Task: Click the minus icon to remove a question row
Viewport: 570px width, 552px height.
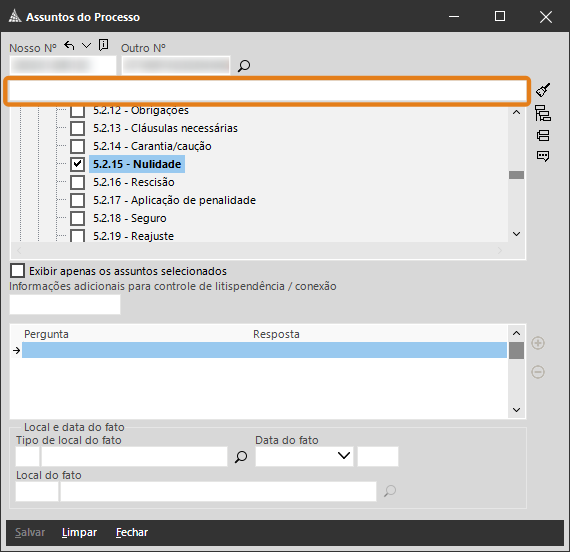Action: point(538,372)
